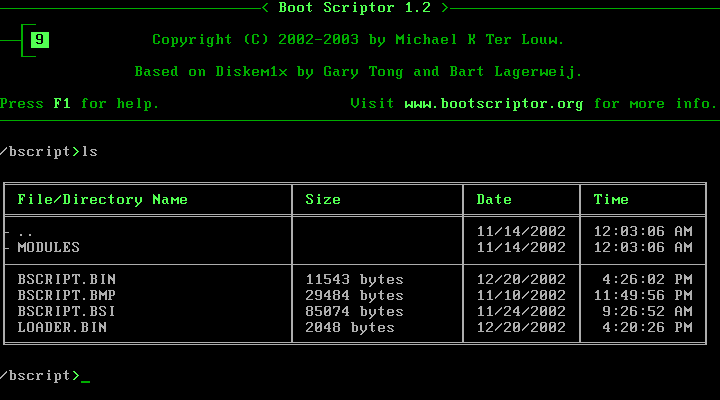
Task: Click the boxed number 9 icon
Action: pyautogui.click(x=40, y=40)
